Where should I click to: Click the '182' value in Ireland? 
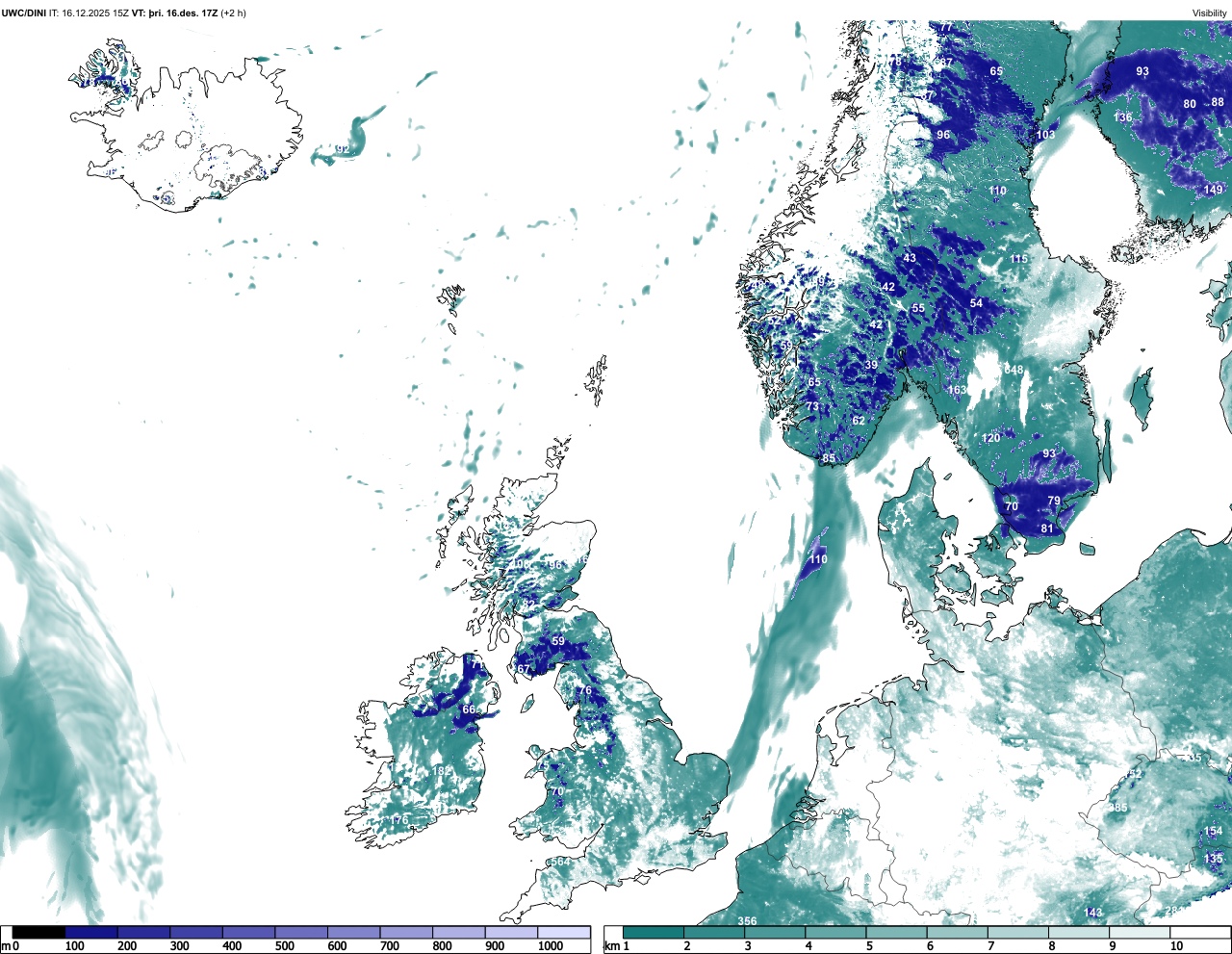click(441, 771)
